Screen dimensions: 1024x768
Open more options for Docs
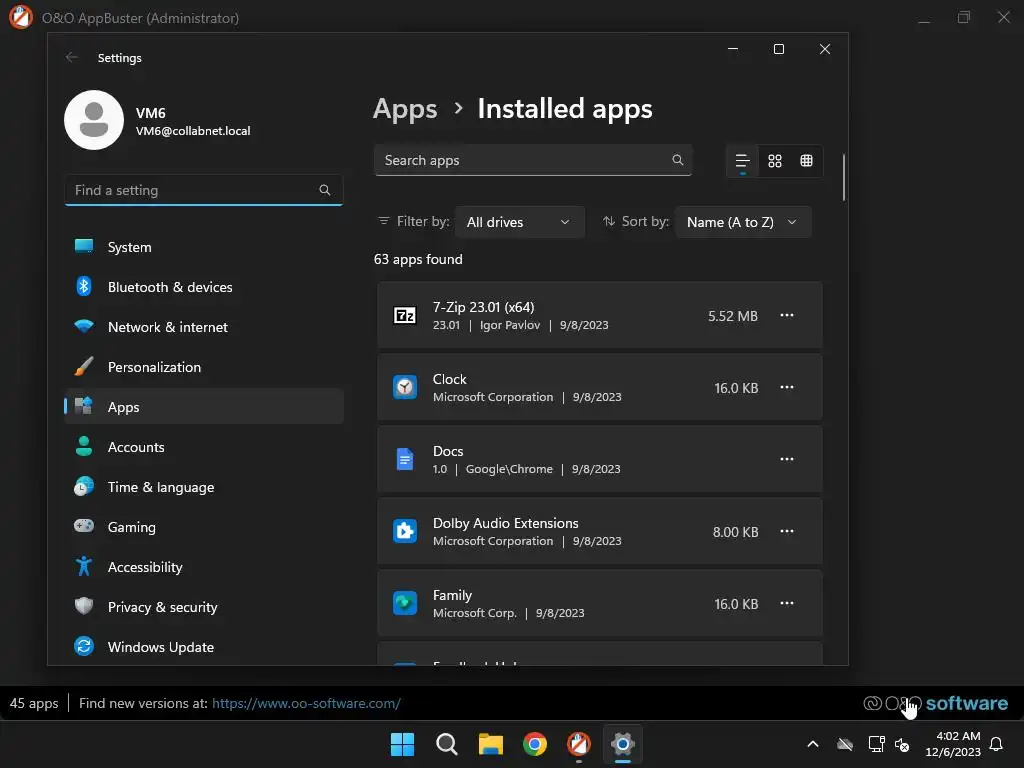click(787, 459)
